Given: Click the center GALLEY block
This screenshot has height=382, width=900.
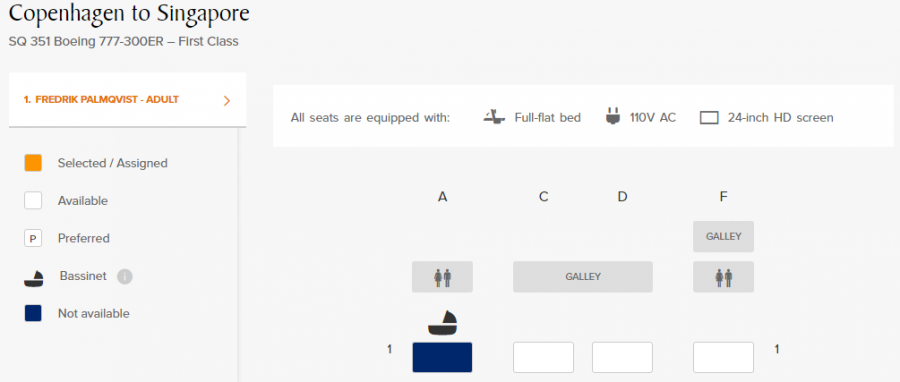Looking at the screenshot, I should coord(583,277).
